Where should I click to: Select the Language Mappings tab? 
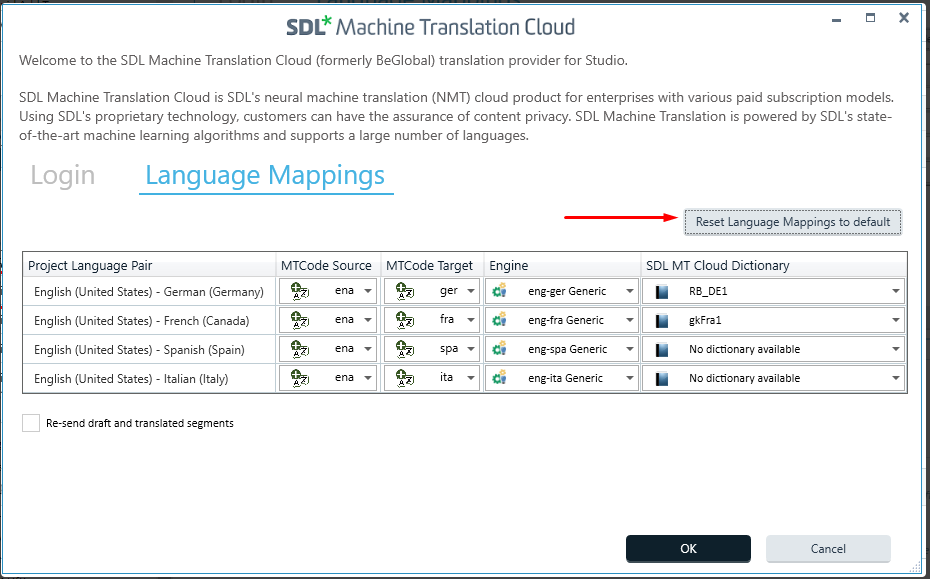coord(265,175)
